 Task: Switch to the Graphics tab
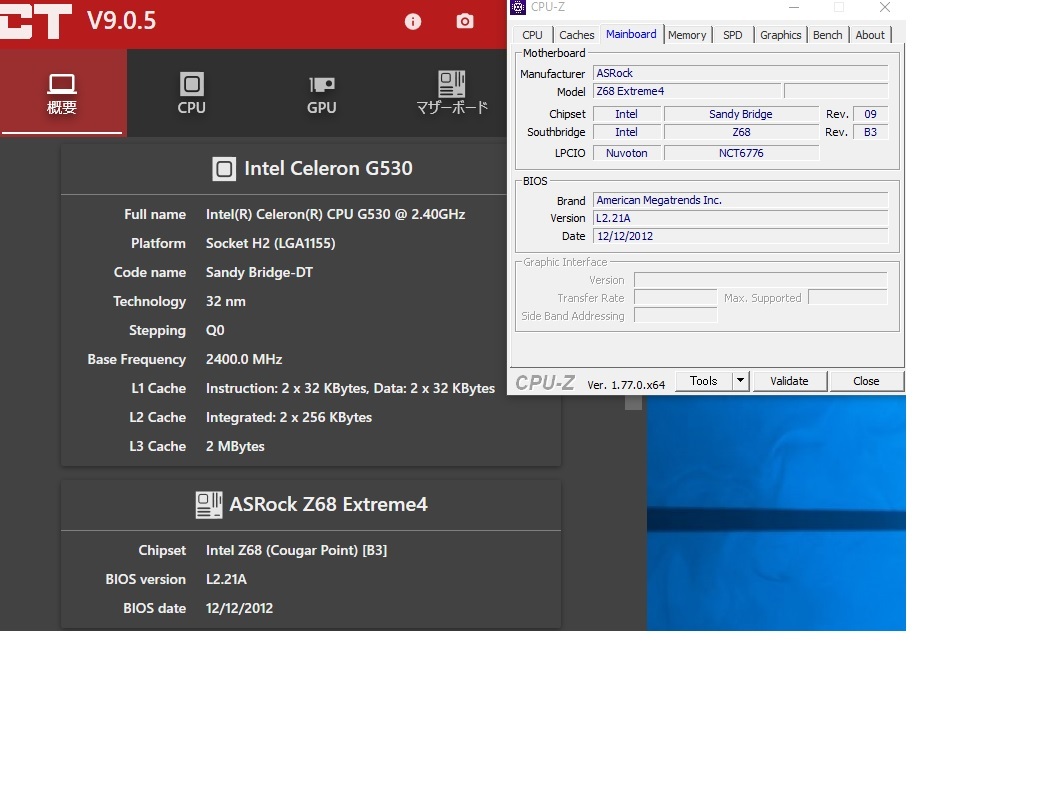click(780, 35)
